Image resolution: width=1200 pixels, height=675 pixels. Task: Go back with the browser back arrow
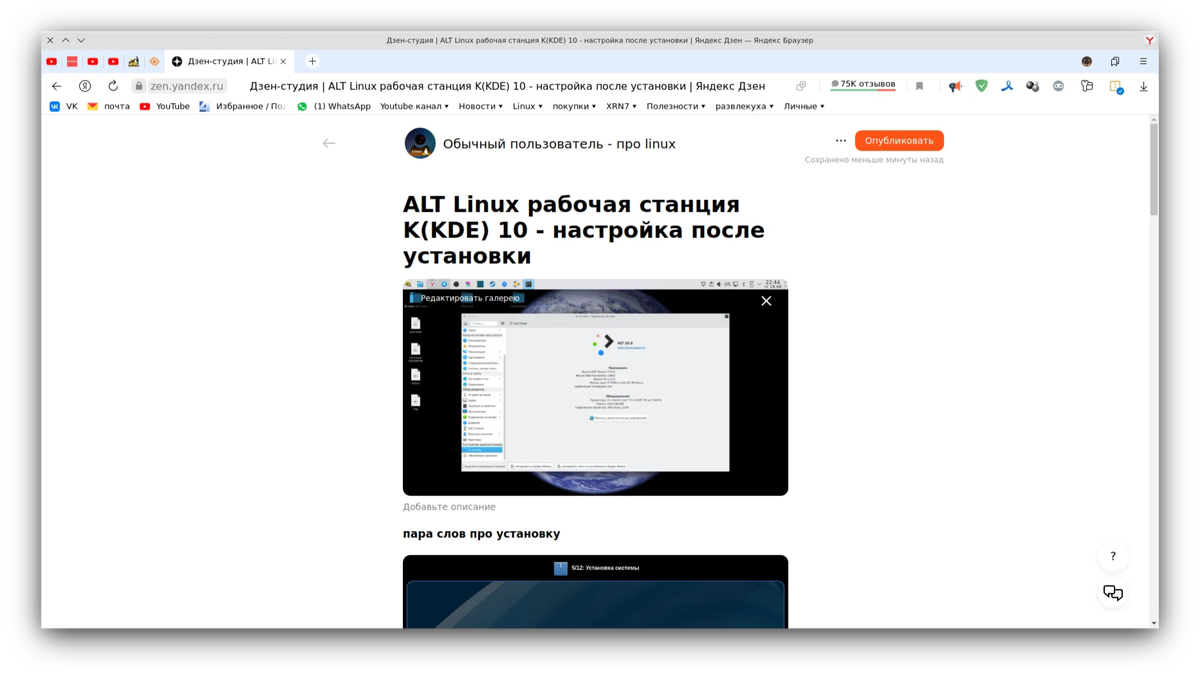(x=57, y=86)
